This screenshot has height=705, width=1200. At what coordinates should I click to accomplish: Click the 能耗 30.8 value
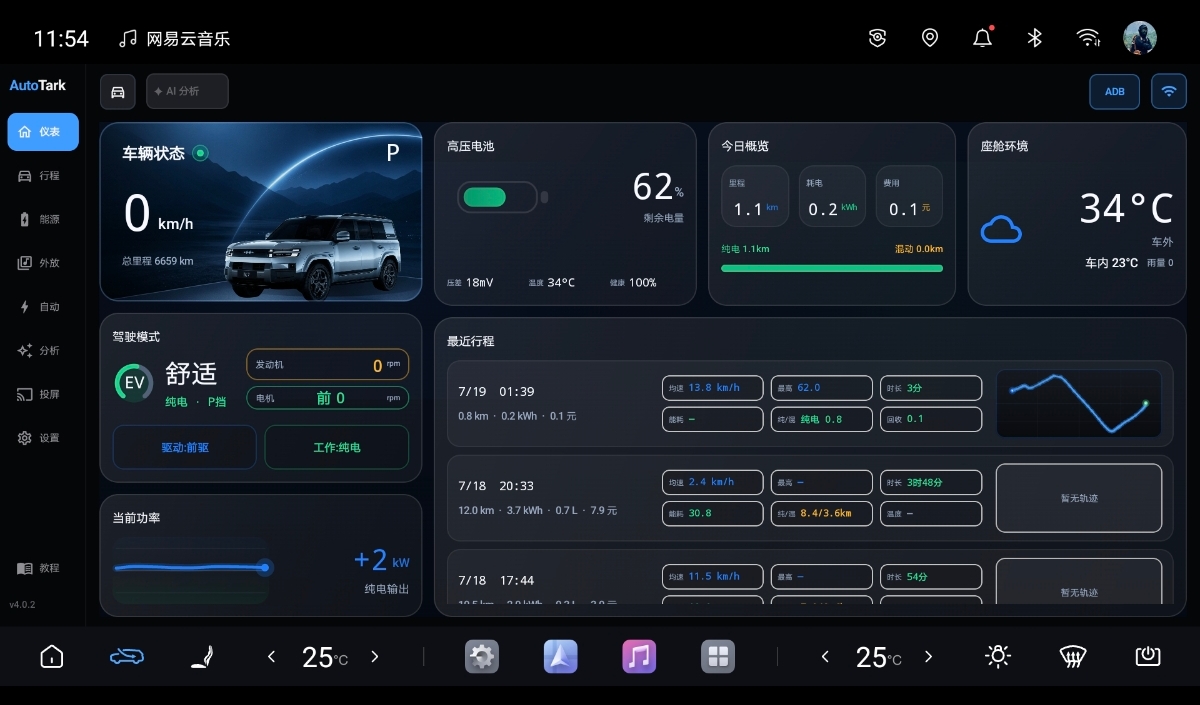coord(712,513)
